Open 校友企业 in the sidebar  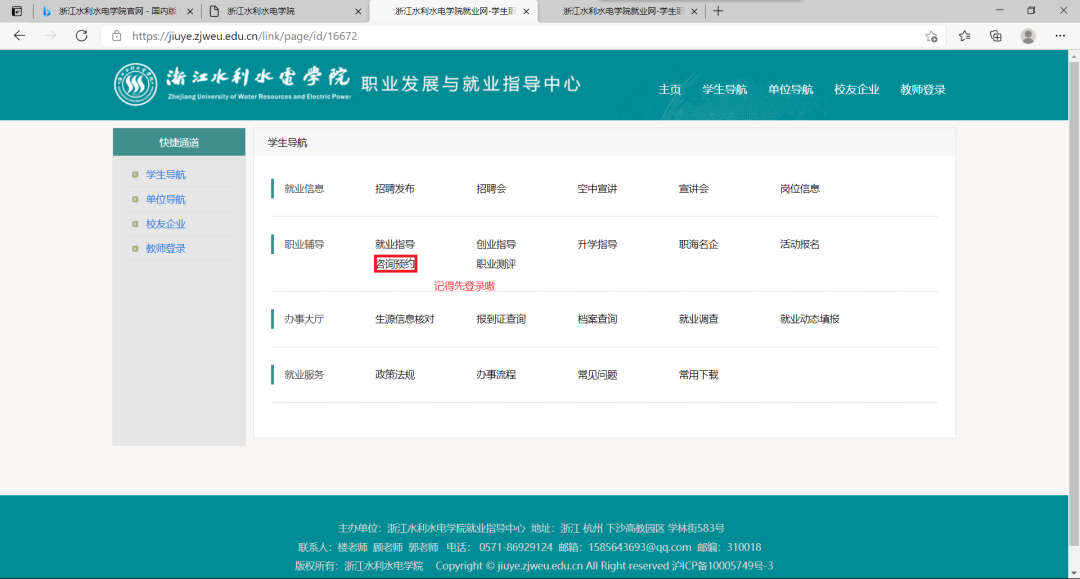(x=165, y=224)
